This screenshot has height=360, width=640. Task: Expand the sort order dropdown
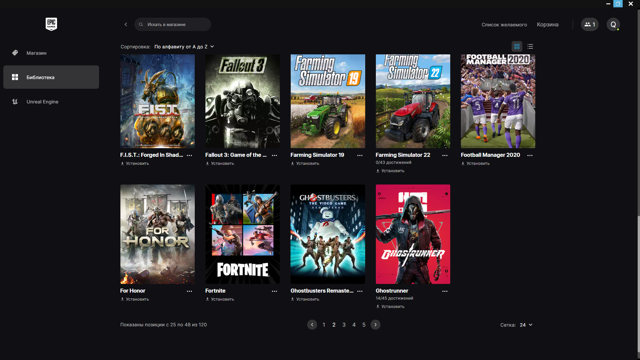(184, 47)
